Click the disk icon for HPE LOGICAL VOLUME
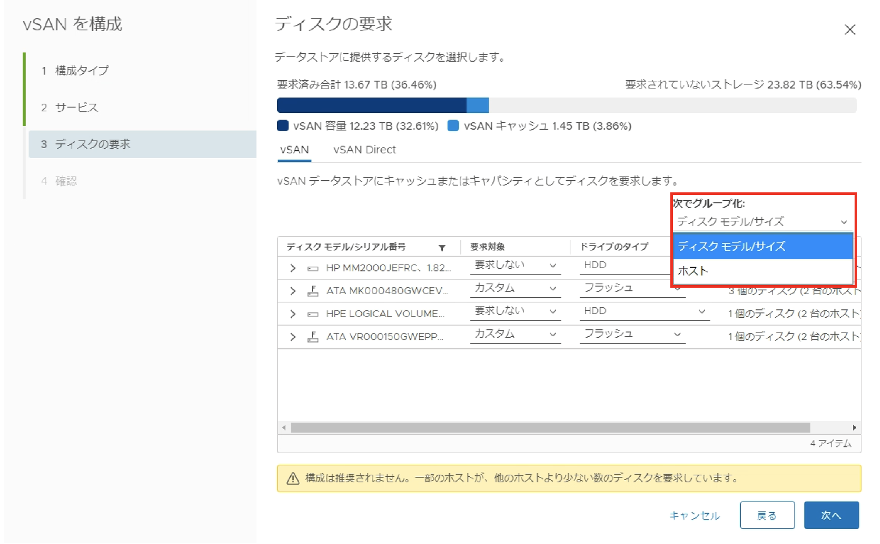 [313, 314]
